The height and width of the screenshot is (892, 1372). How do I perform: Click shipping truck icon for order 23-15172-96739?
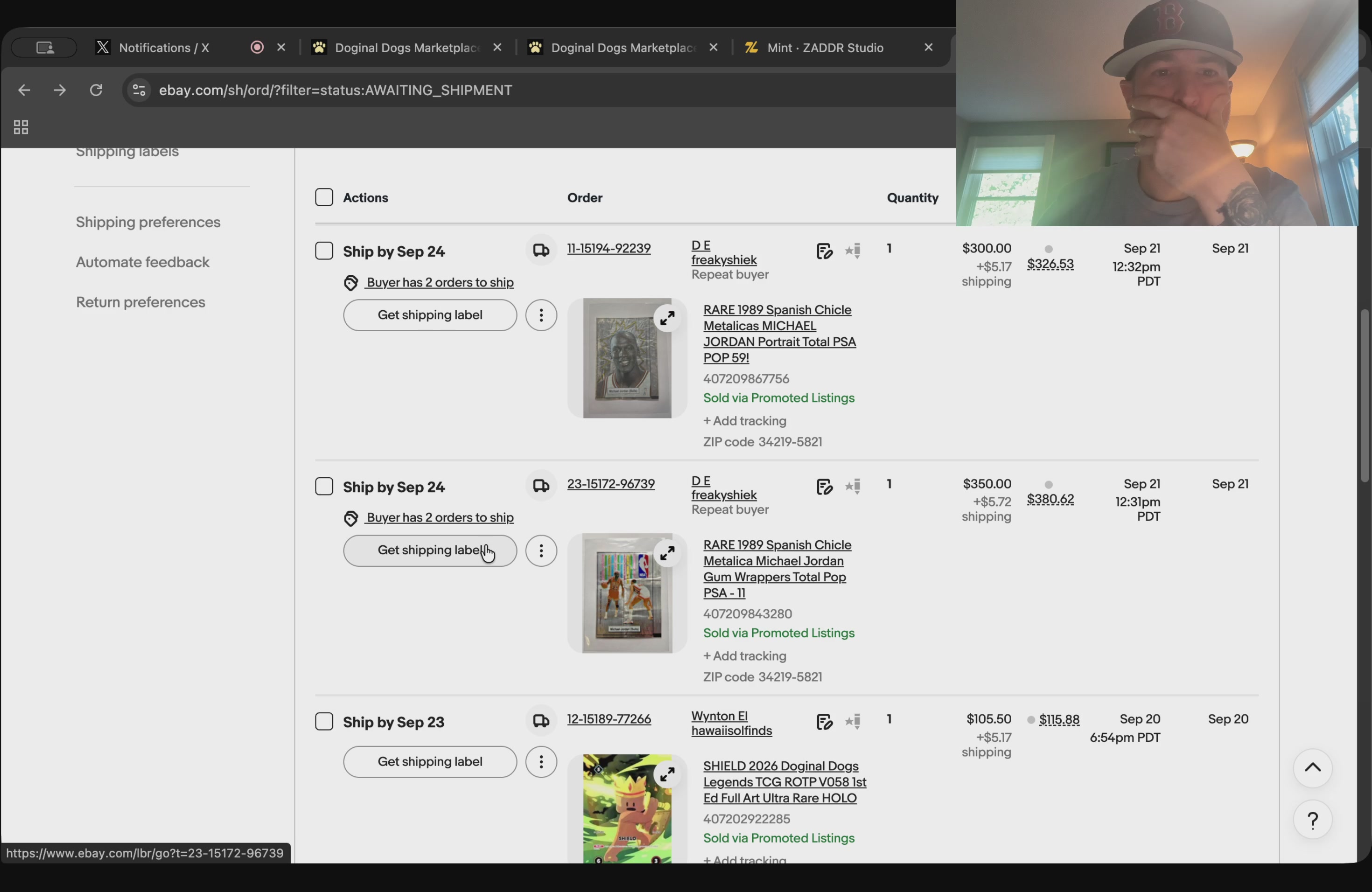click(541, 486)
